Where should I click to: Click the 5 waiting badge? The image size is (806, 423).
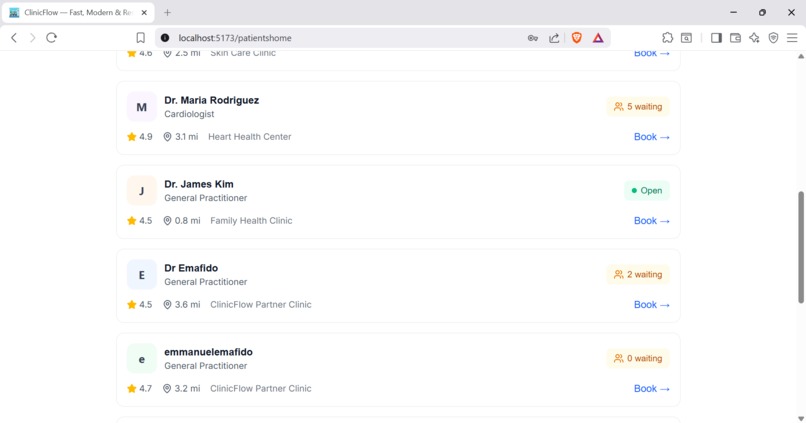point(638,106)
